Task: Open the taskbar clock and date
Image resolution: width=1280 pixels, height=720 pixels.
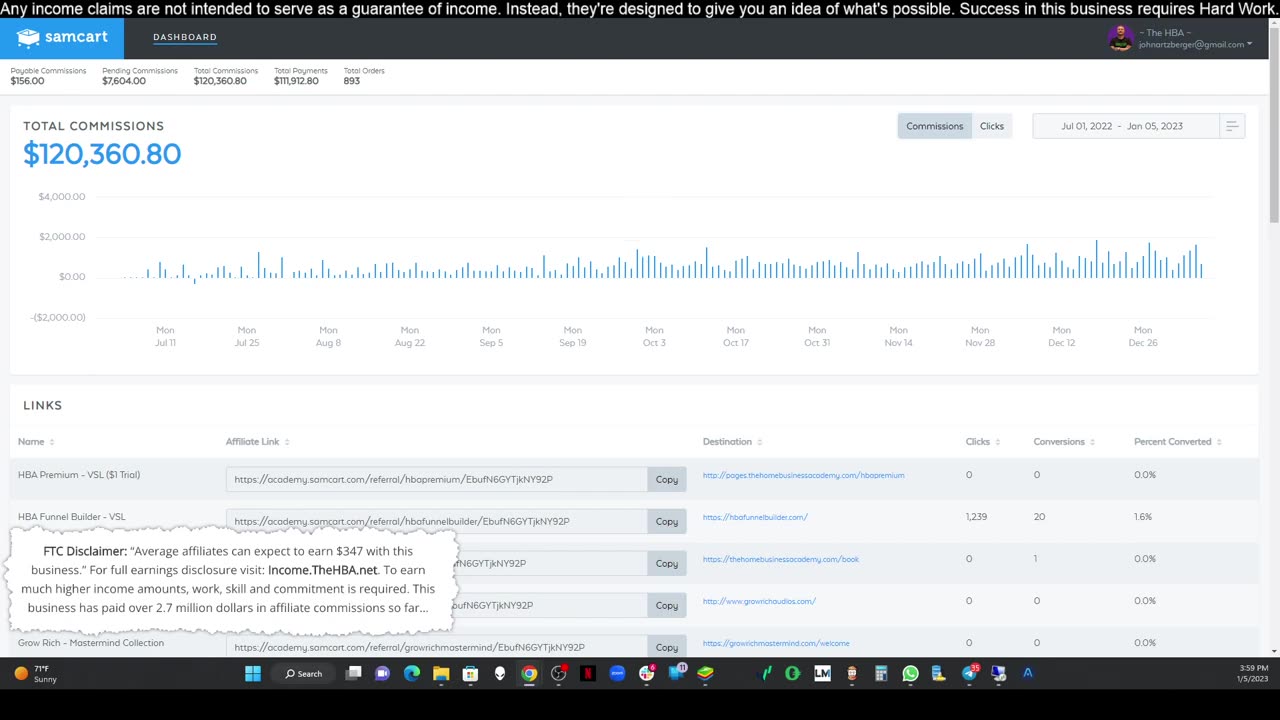Action: (x=1252, y=673)
